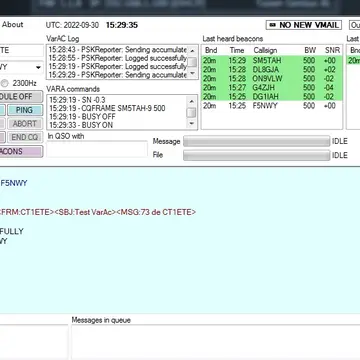Select the F5NWY beacon row
This screenshot has width=360, height=360.
[272, 106]
